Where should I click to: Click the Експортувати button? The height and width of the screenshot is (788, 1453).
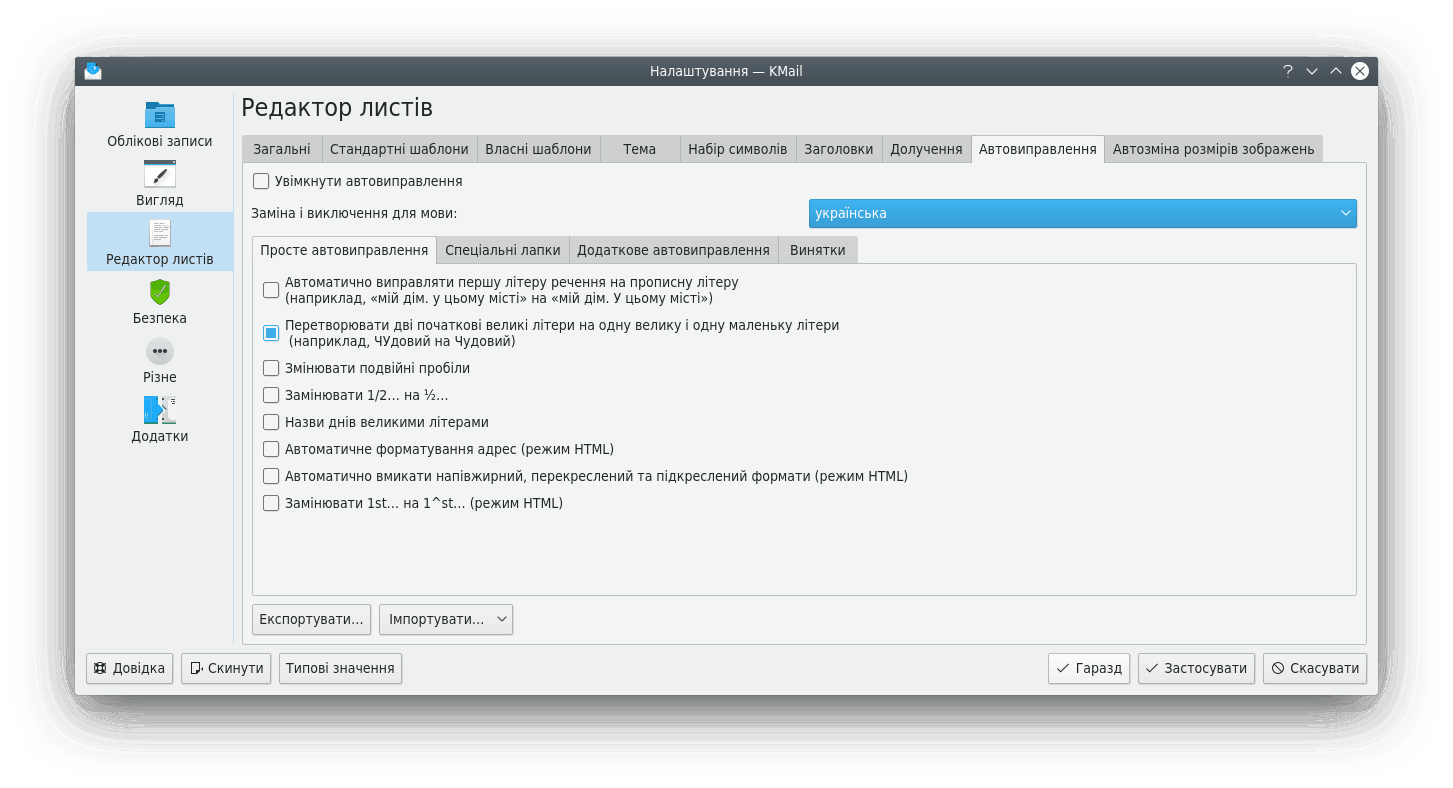coord(311,620)
